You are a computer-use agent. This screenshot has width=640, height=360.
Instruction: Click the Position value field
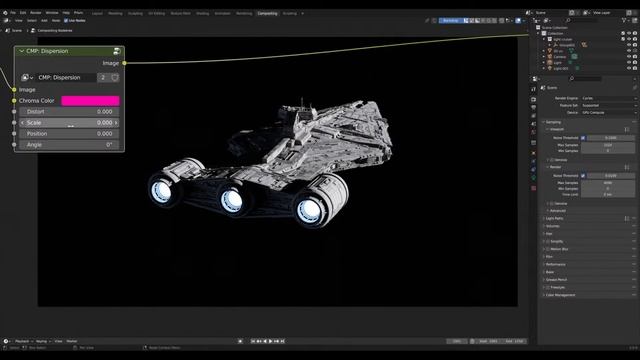point(69,134)
